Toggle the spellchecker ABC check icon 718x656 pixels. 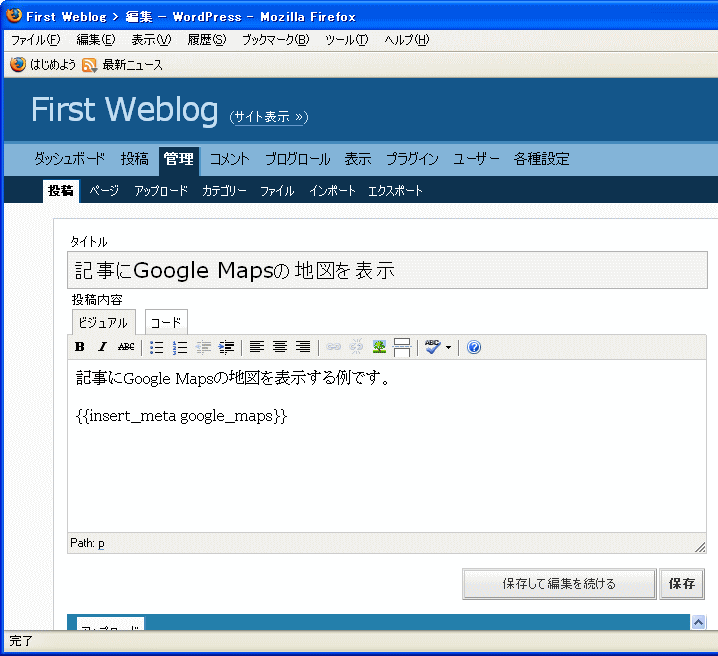[x=432, y=347]
